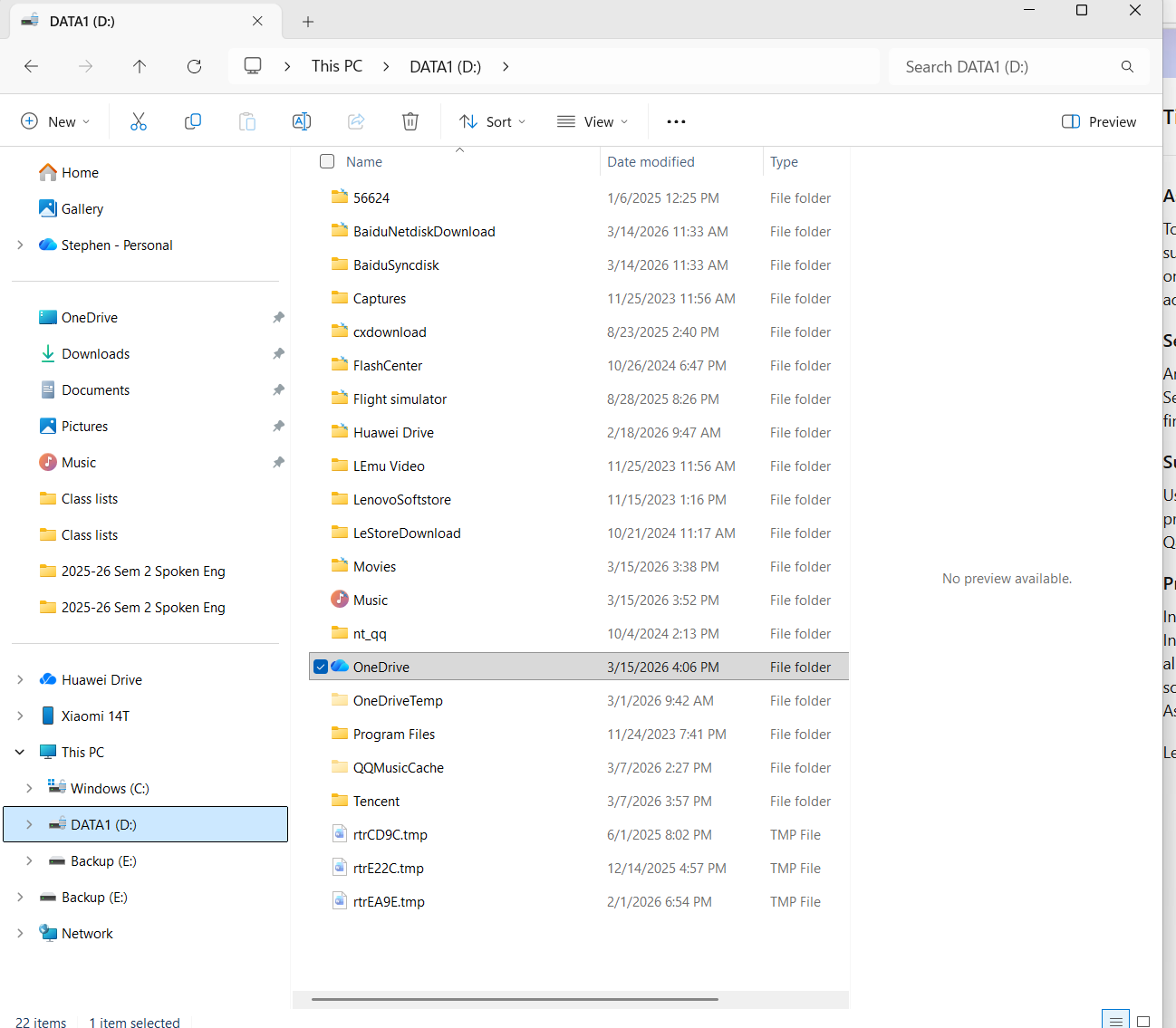Viewport: 1176px width, 1028px height.
Task: Click the Delete trash can icon
Action: coord(410,121)
